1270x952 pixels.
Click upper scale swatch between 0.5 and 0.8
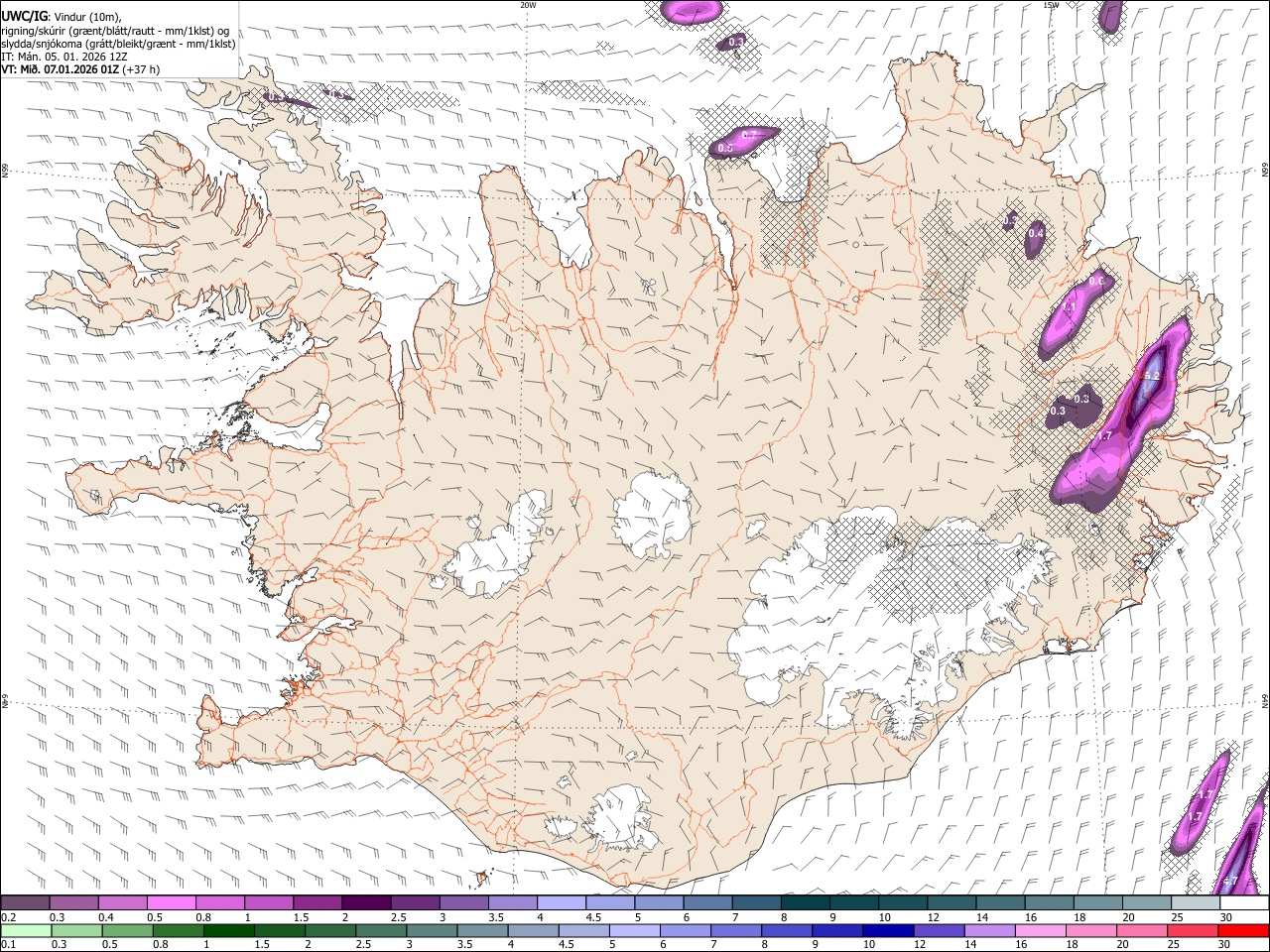[171, 902]
